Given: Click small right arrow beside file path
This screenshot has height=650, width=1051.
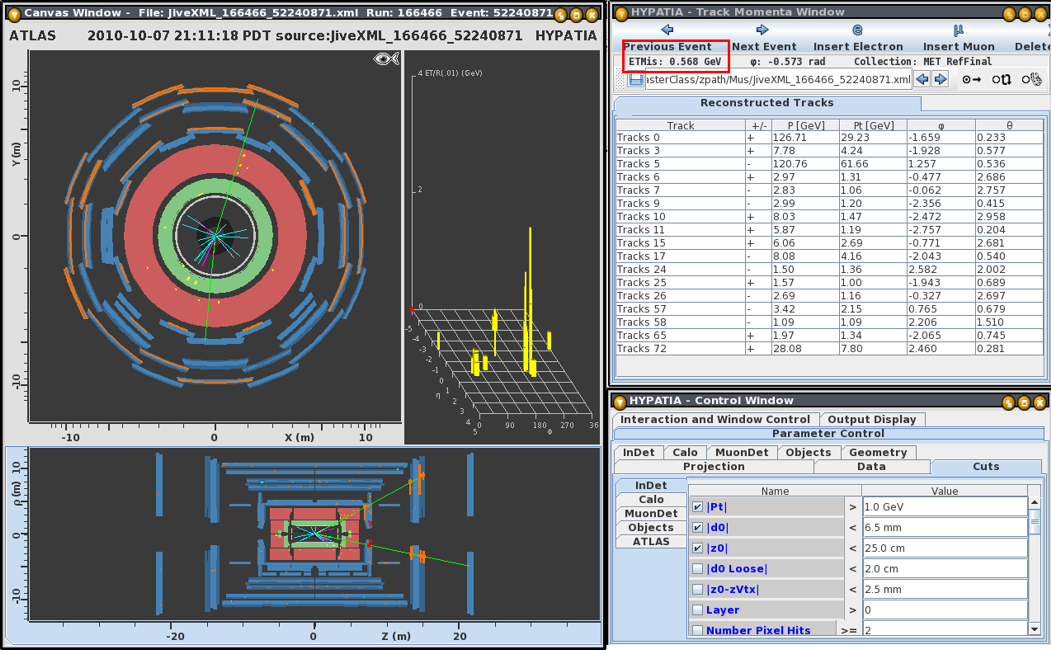Looking at the screenshot, I should (x=940, y=80).
